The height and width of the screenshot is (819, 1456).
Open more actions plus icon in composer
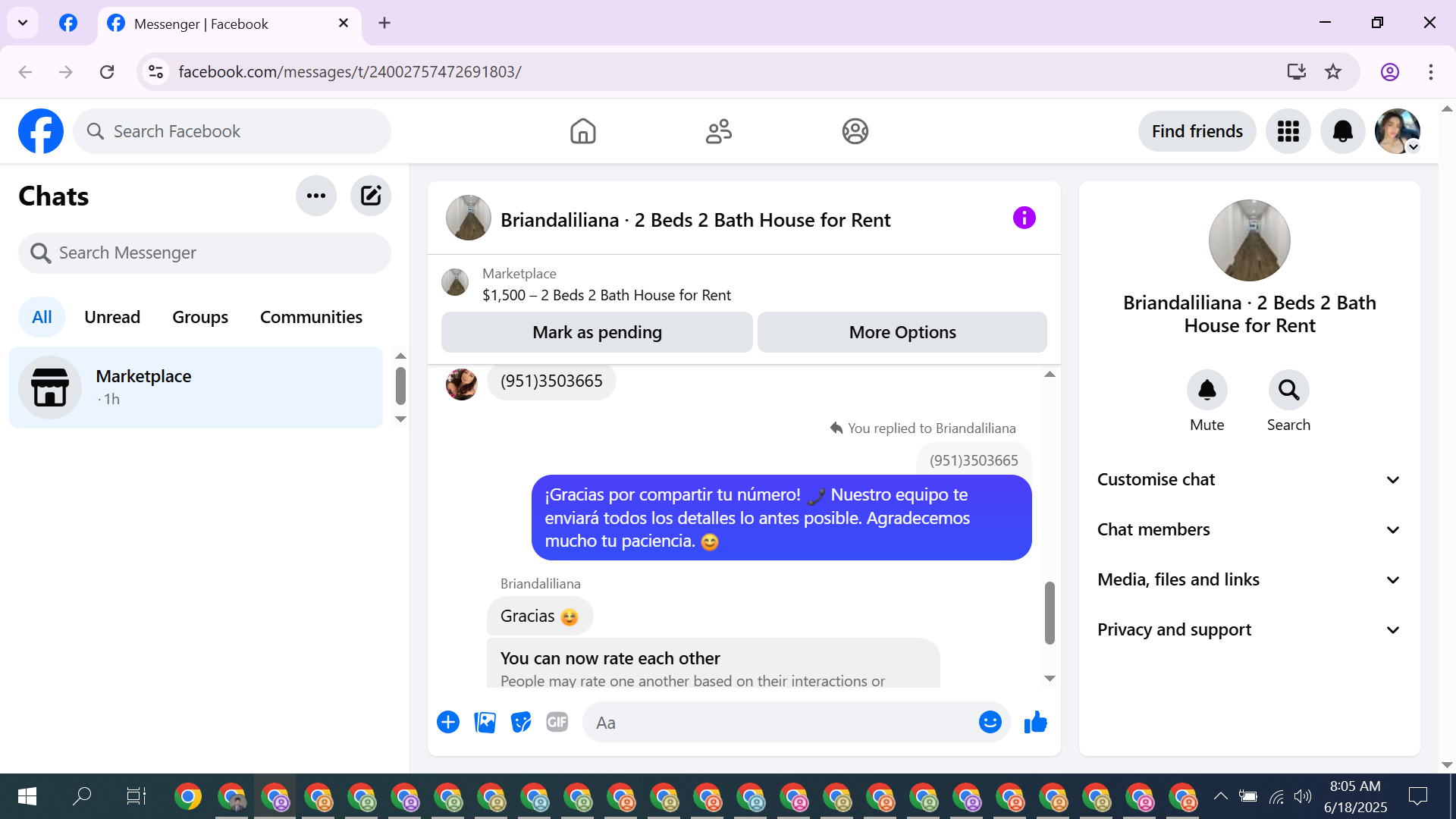point(448,722)
